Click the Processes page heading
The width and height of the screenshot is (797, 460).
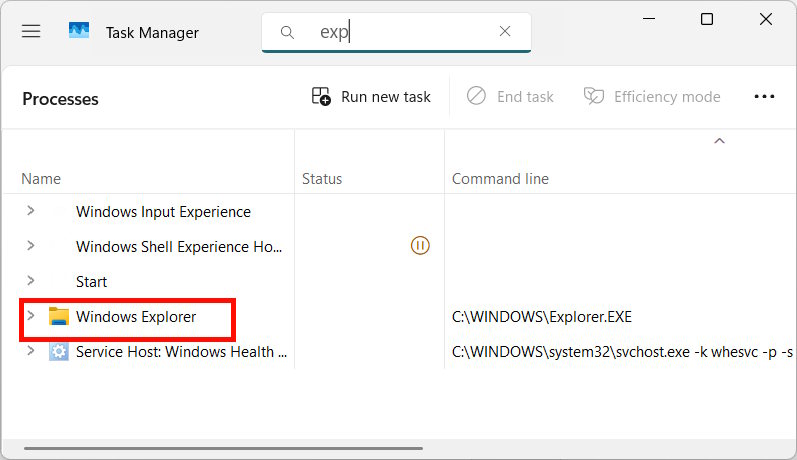pos(60,99)
